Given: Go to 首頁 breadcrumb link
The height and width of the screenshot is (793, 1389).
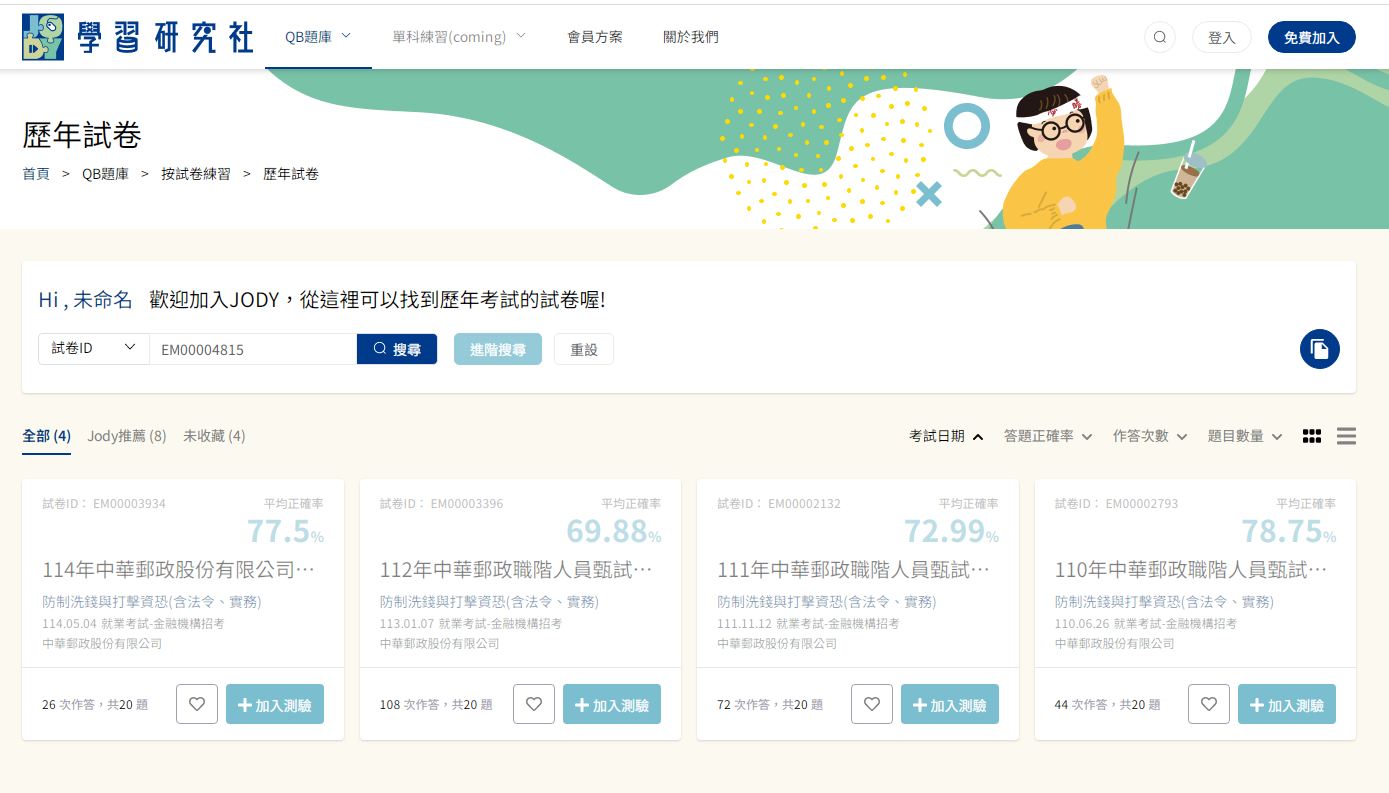Looking at the screenshot, I should [36, 174].
